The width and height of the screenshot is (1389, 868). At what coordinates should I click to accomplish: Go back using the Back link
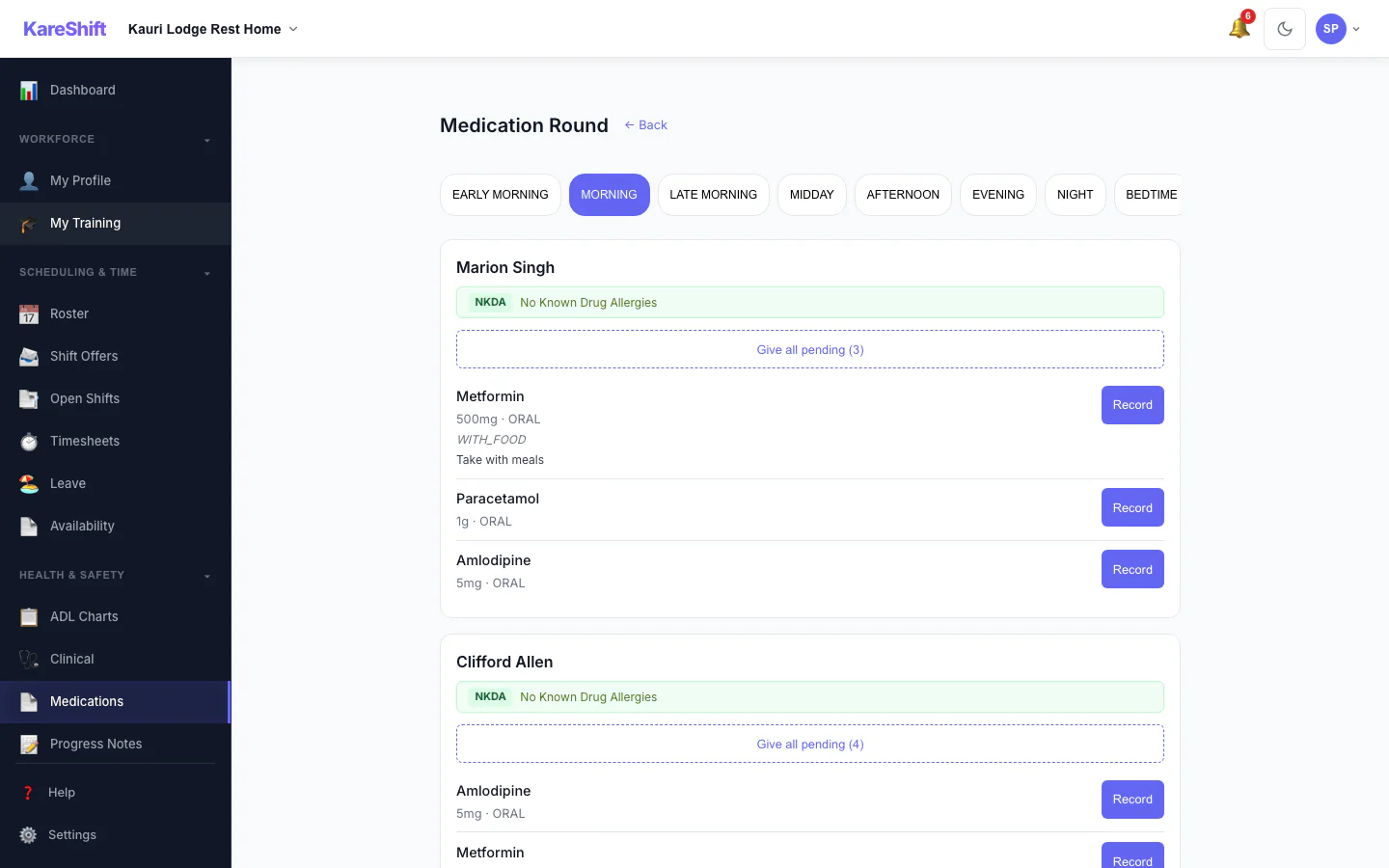point(645,125)
